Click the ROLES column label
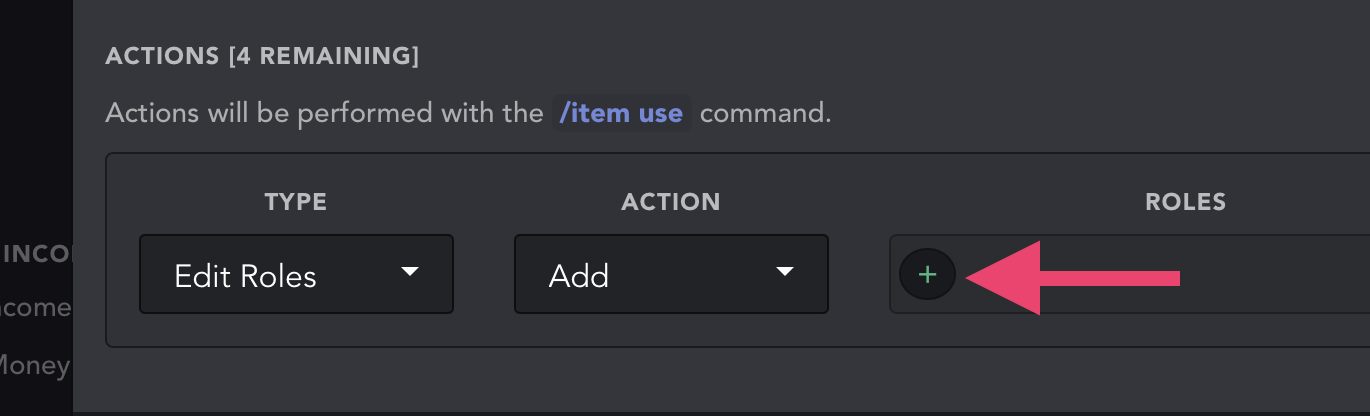The width and height of the screenshot is (1370, 416). 1185,202
